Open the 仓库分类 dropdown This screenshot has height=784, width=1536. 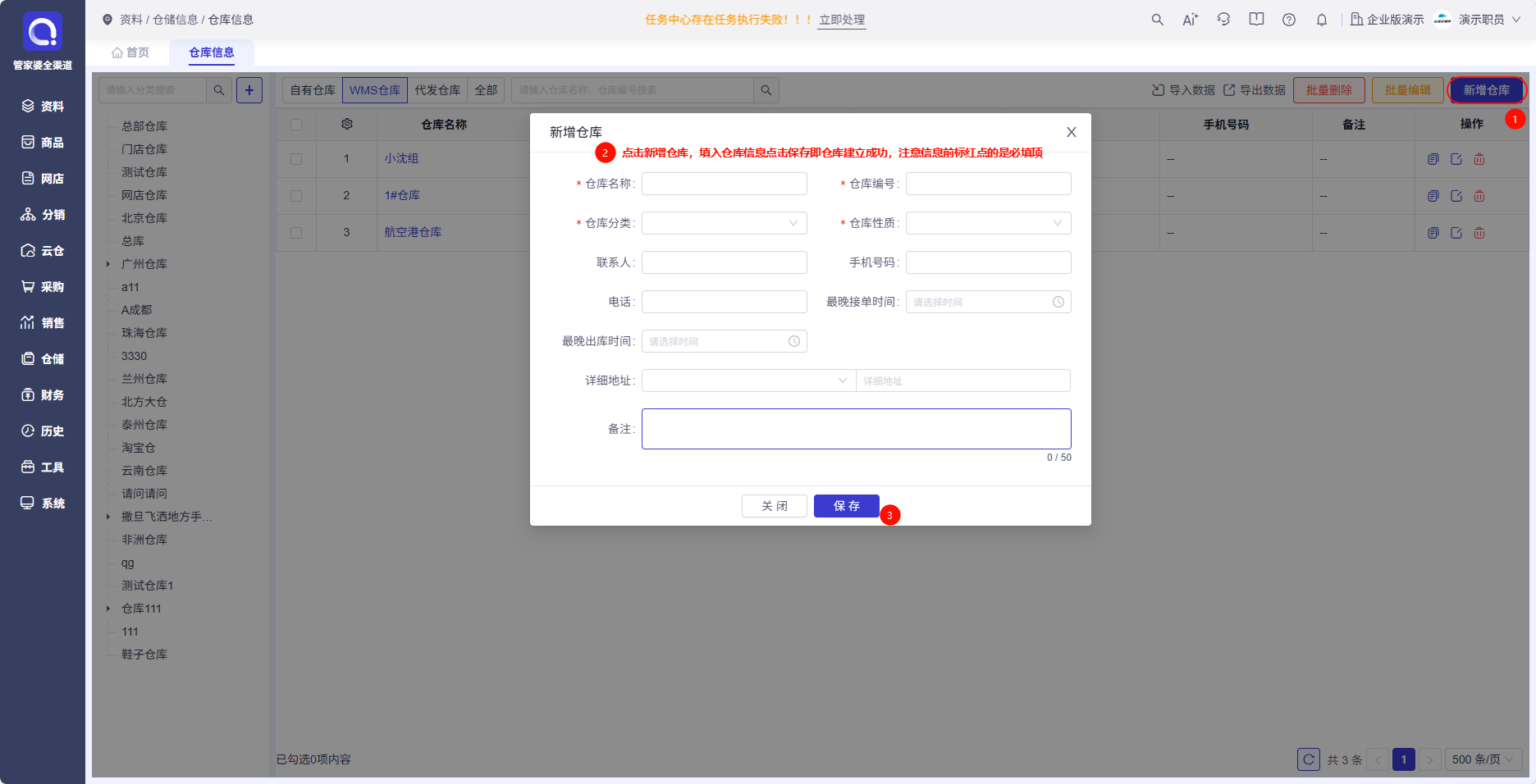725,223
